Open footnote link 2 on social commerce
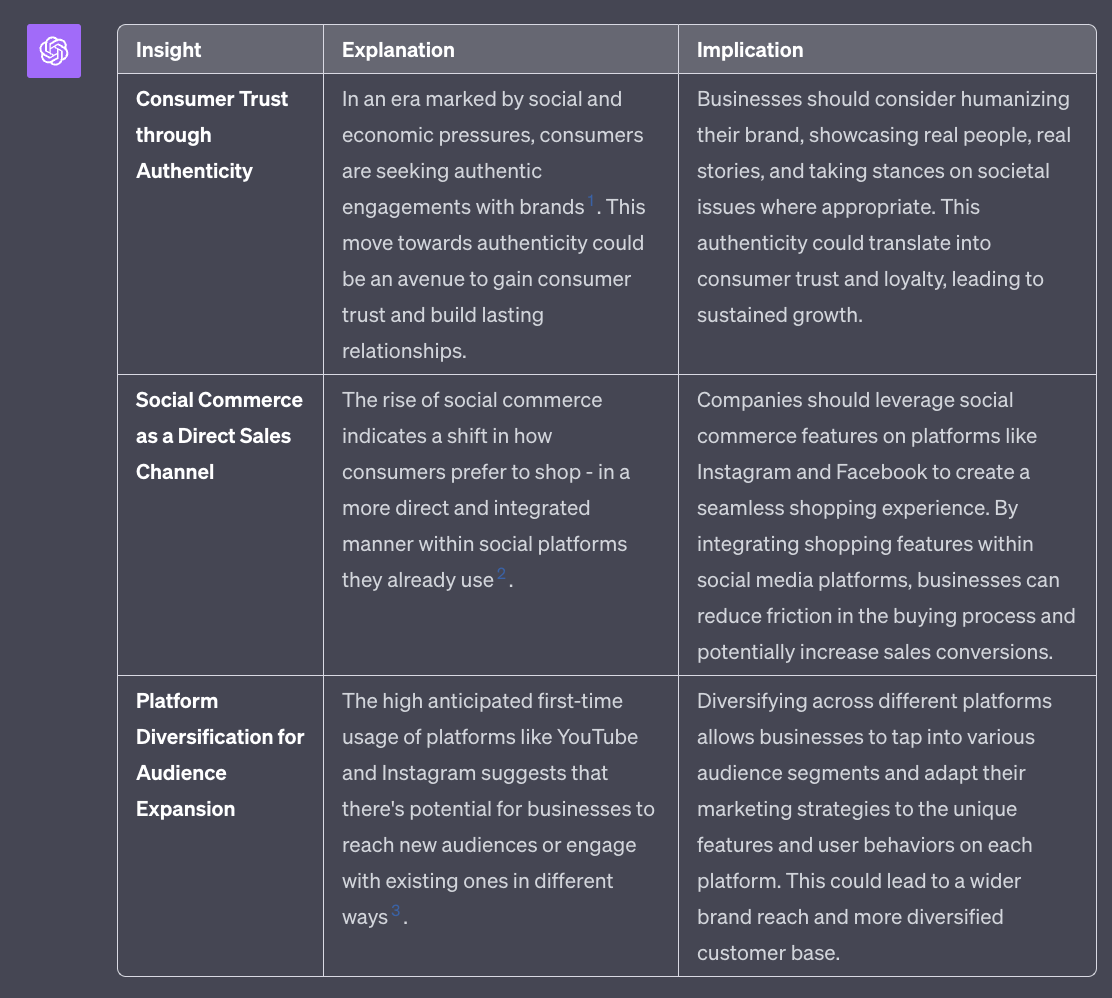The width and height of the screenshot is (1112, 998). 502,575
